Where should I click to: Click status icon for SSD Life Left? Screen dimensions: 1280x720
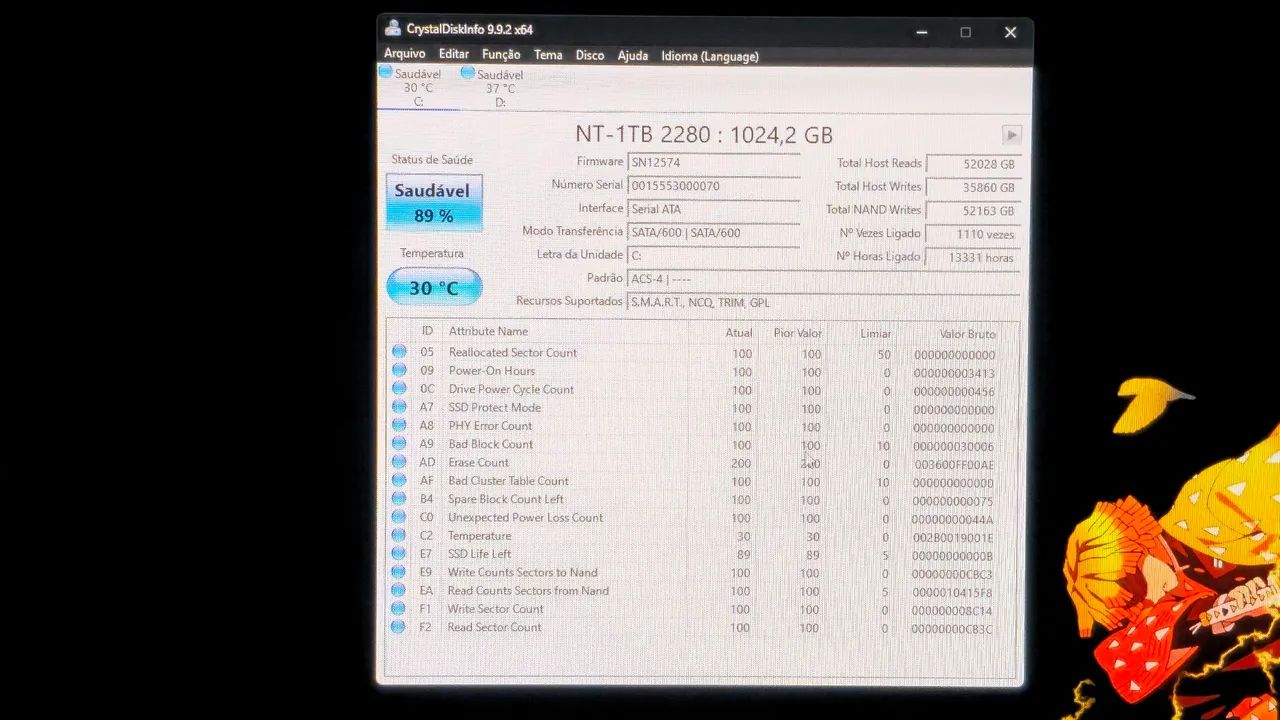pos(399,553)
